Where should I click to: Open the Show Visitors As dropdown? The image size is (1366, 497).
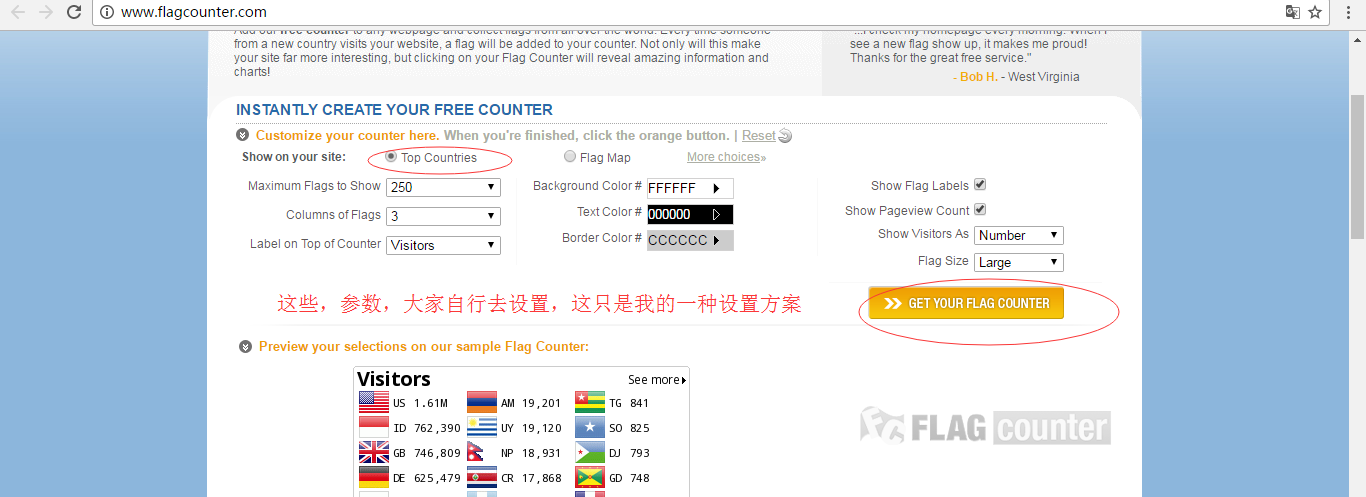point(1018,236)
